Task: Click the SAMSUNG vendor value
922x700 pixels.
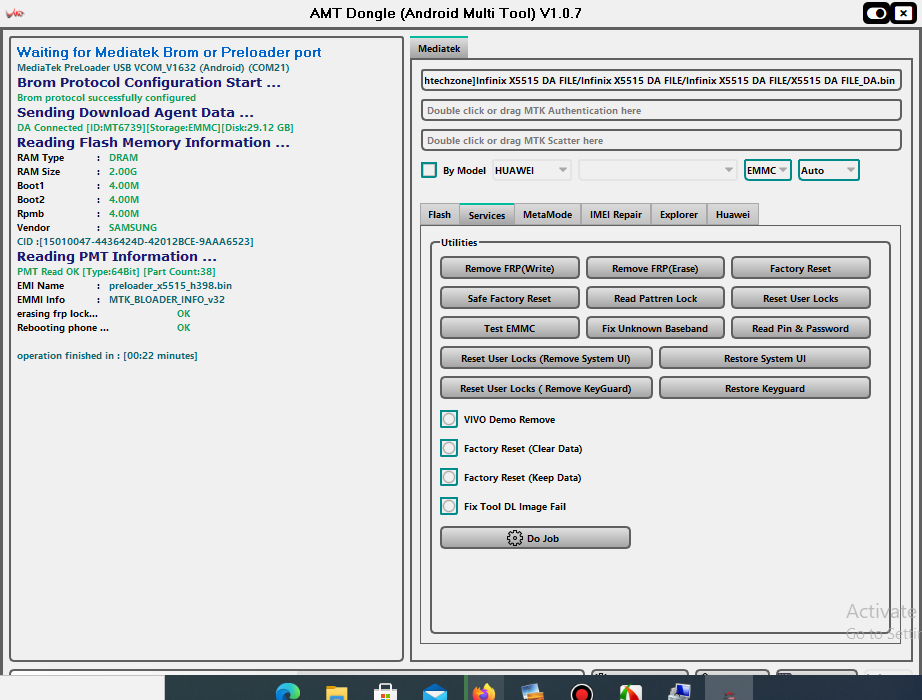Action: coord(133,228)
